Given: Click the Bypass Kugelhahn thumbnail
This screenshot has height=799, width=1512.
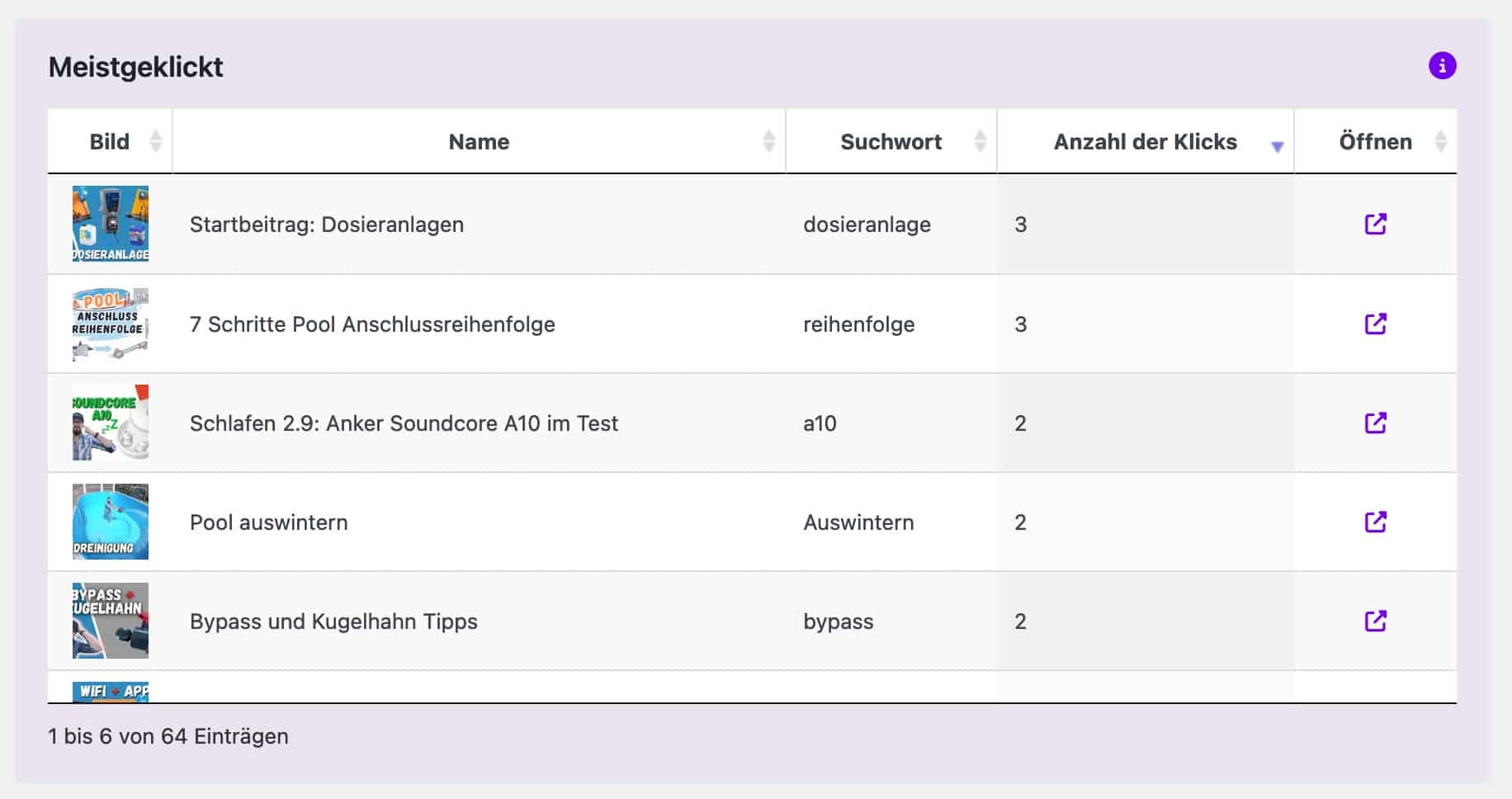Looking at the screenshot, I should point(111,621).
